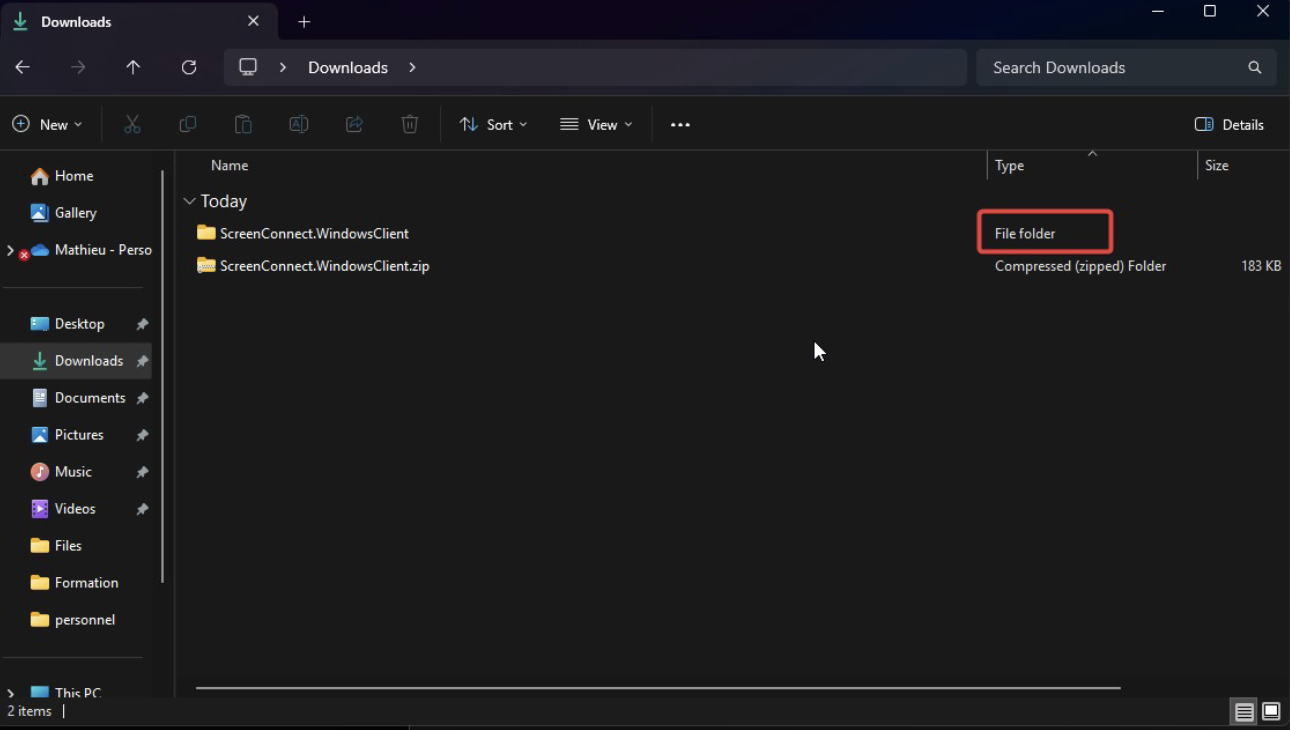Viewport: 1290px width, 730px height.
Task: Open the Gallery from the sidebar
Action: click(74, 212)
